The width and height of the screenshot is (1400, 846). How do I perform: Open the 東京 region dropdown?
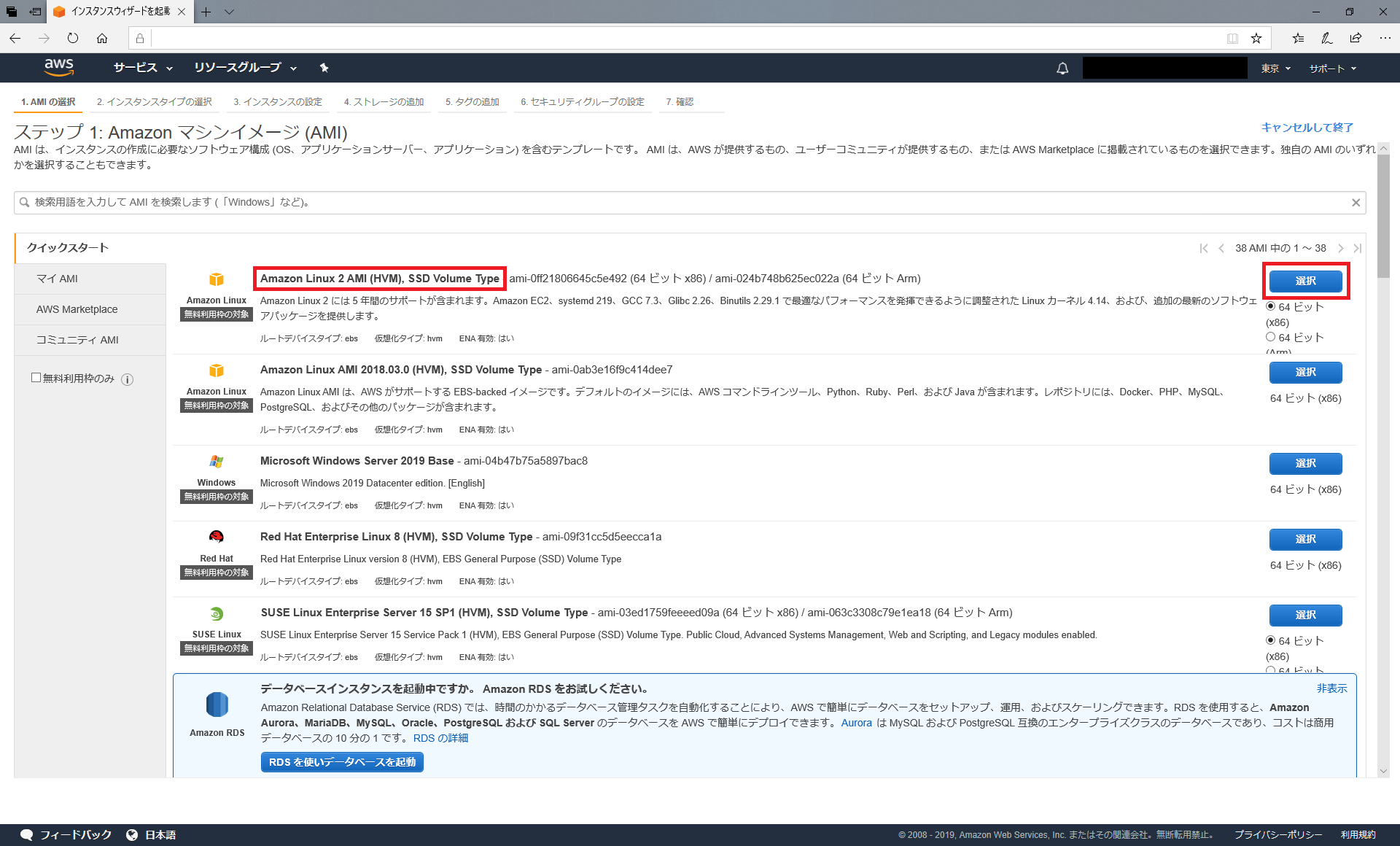tap(1275, 69)
